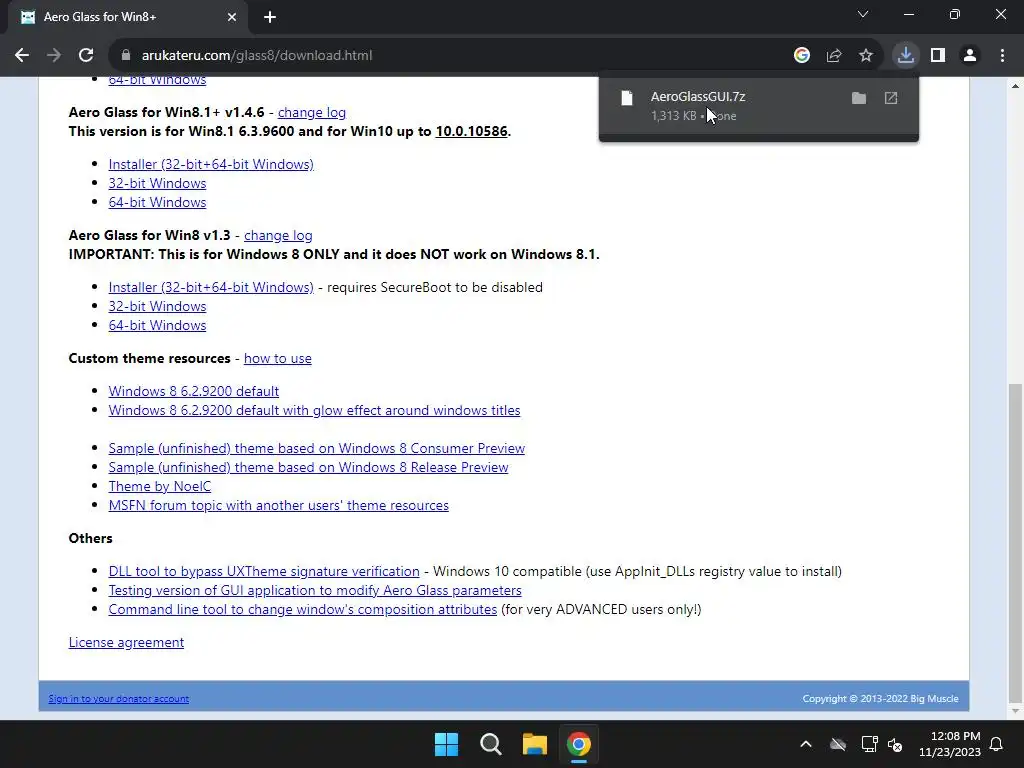Click the 10.0.10586 version link

(472, 131)
